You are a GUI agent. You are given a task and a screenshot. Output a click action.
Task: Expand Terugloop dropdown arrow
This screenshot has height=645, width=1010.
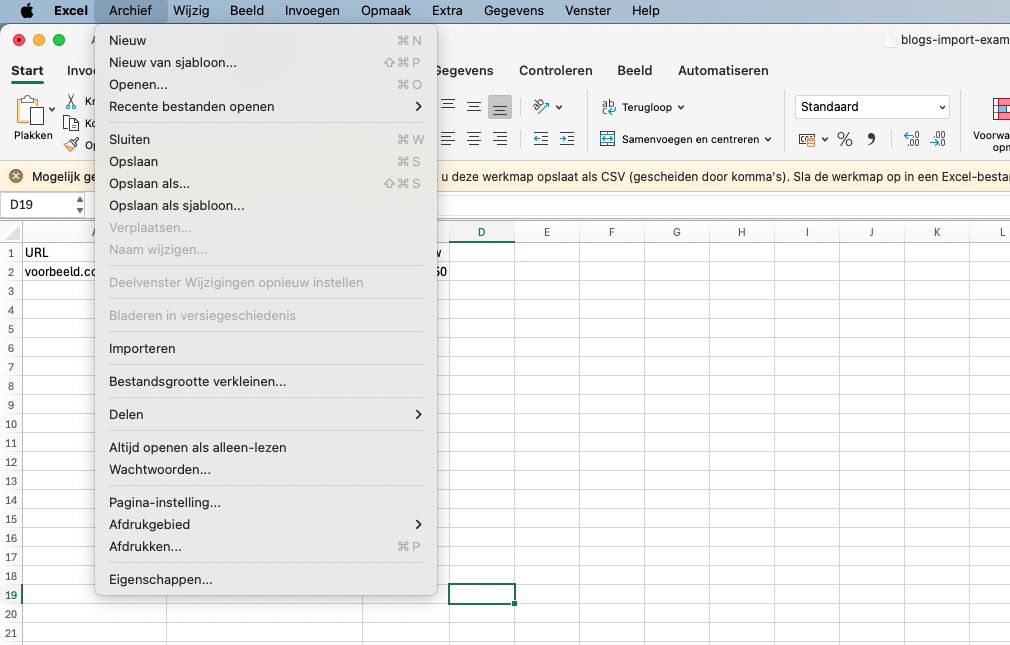coord(681,108)
